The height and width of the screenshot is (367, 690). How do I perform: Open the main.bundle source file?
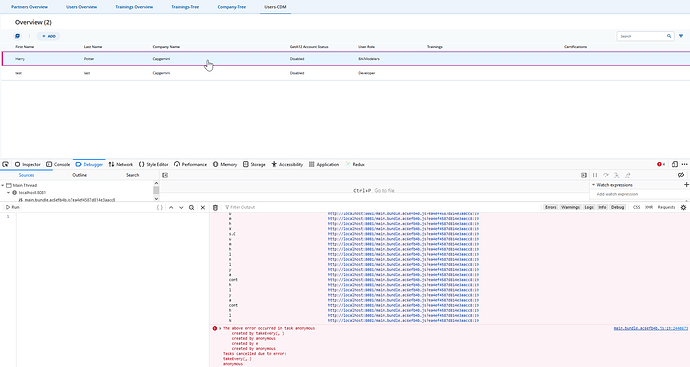[70, 200]
